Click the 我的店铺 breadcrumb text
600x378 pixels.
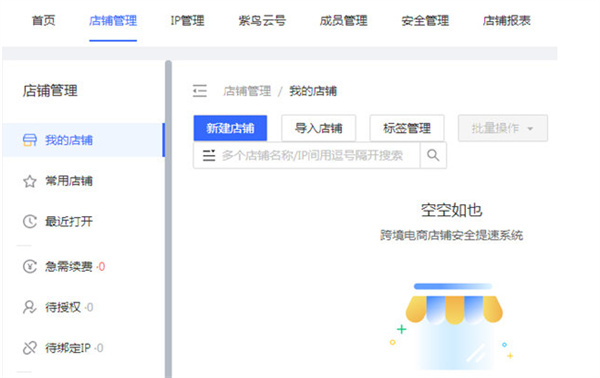click(313, 91)
